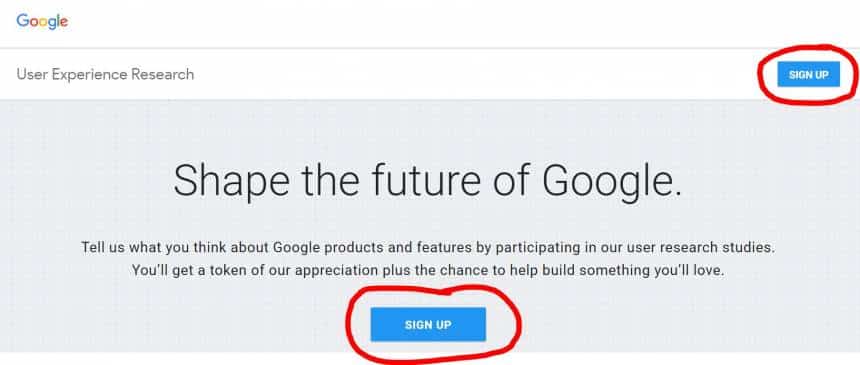The image size is (860, 365).
Task: Click the SIGN UP button beside User Experience Research
Action: click(808, 75)
